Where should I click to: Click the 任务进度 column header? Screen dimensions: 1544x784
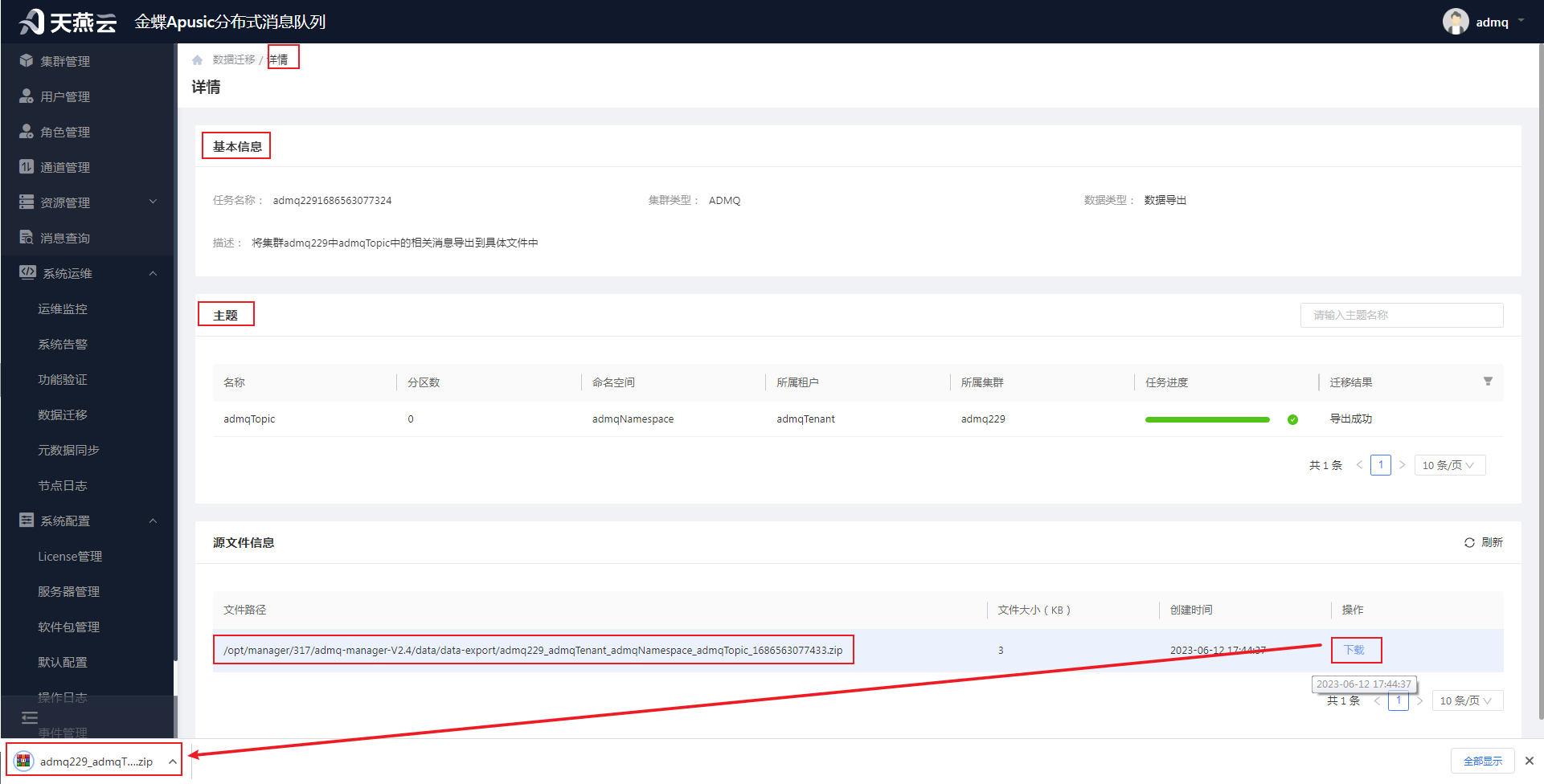click(1167, 382)
